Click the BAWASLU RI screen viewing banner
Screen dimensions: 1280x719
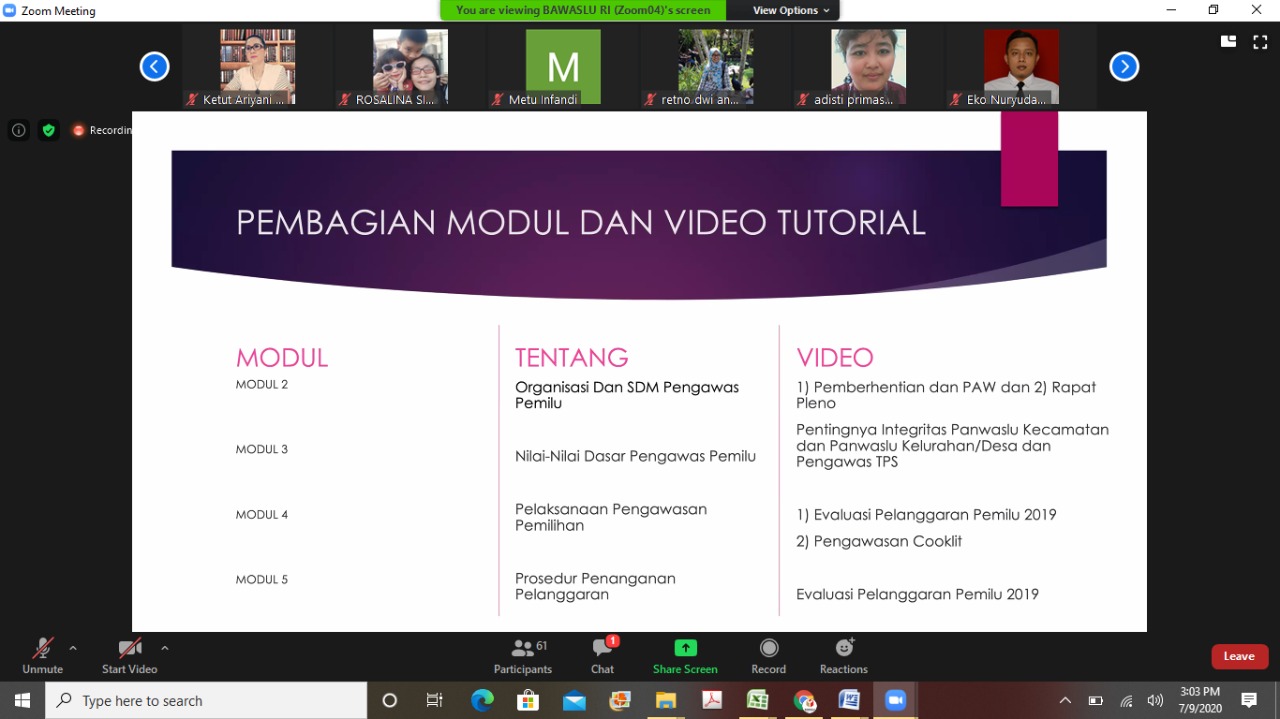pos(580,10)
